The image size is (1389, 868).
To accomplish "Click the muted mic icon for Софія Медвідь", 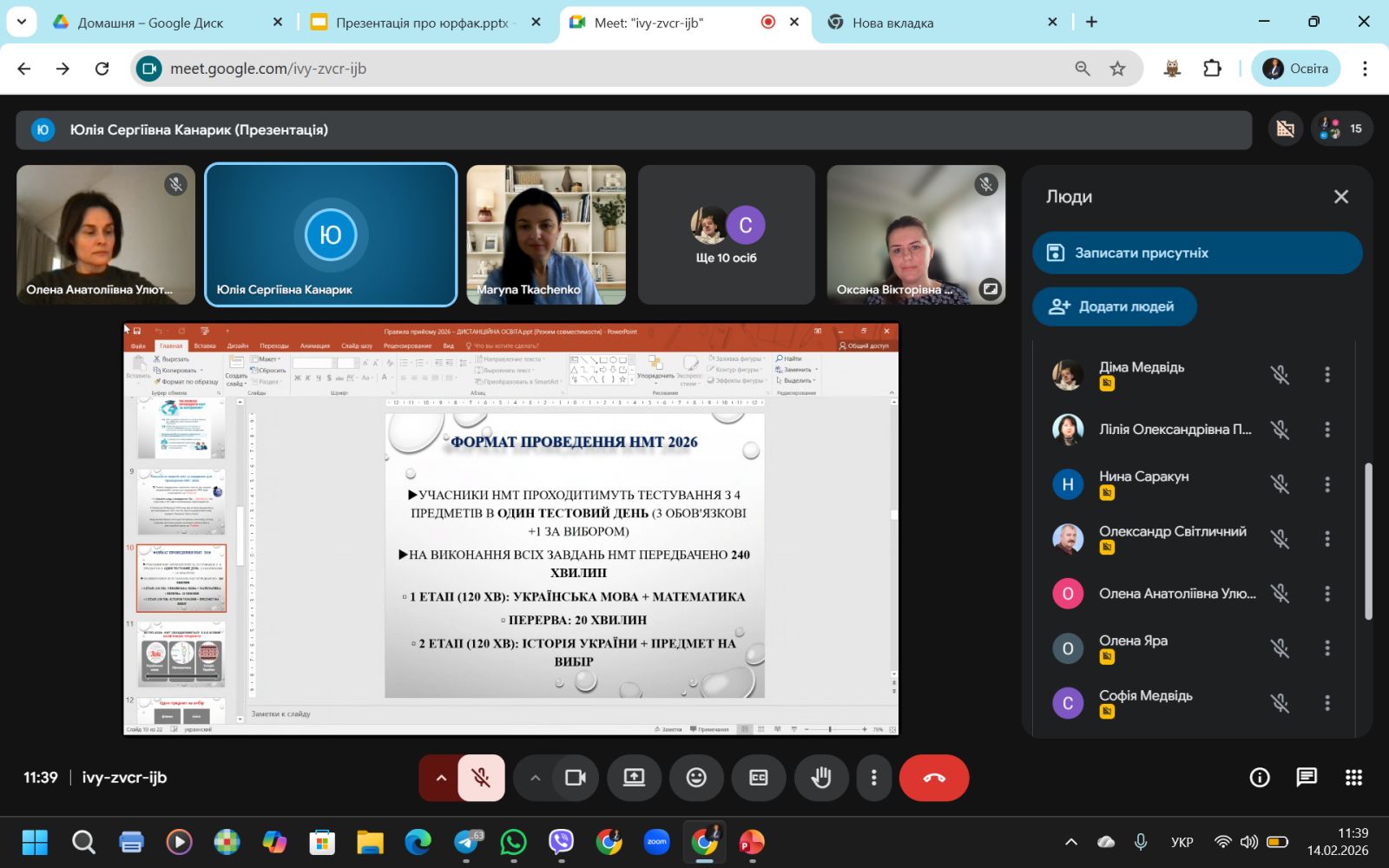I will (x=1280, y=703).
